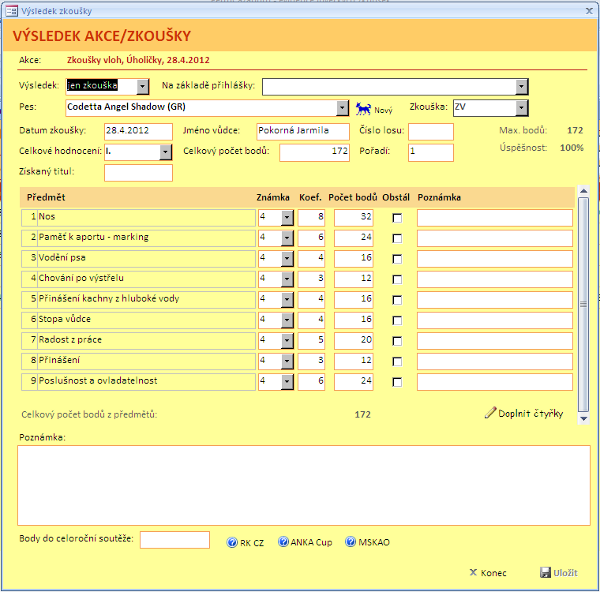Image resolution: width=600 pixels, height=592 pixels.
Task: Tick the Obstál checkbox for Nos
Action: coord(397,218)
